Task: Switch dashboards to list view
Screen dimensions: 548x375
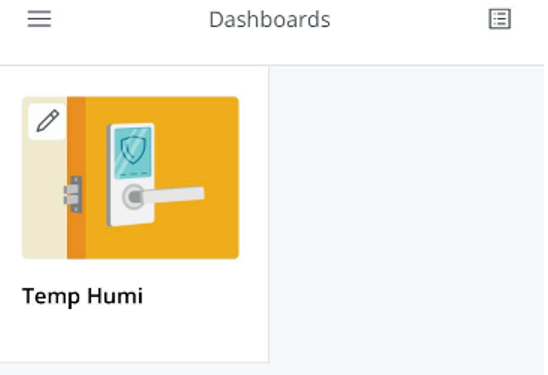Action: click(x=499, y=19)
